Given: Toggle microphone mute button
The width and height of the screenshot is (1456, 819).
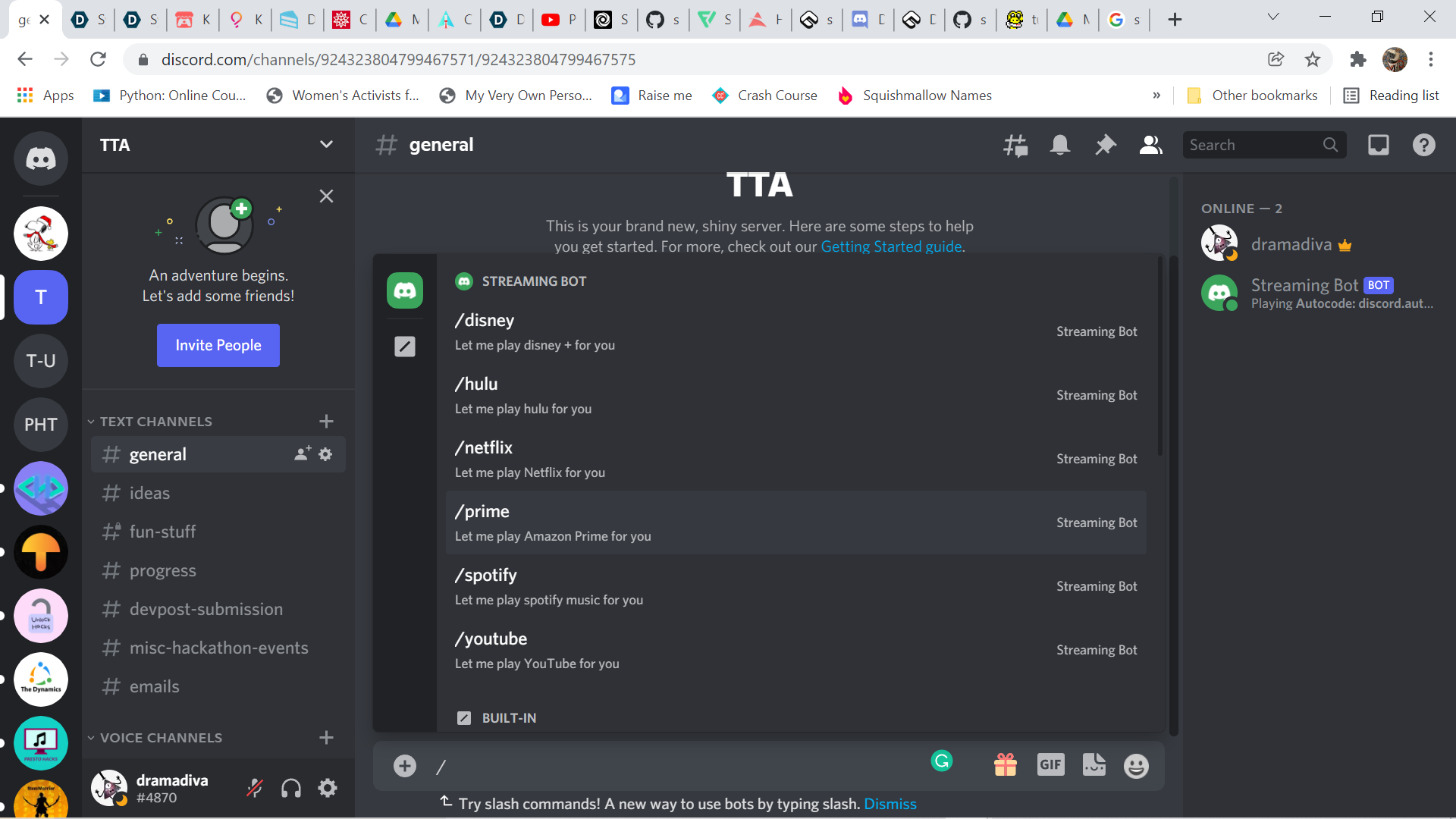Looking at the screenshot, I should coord(255,788).
